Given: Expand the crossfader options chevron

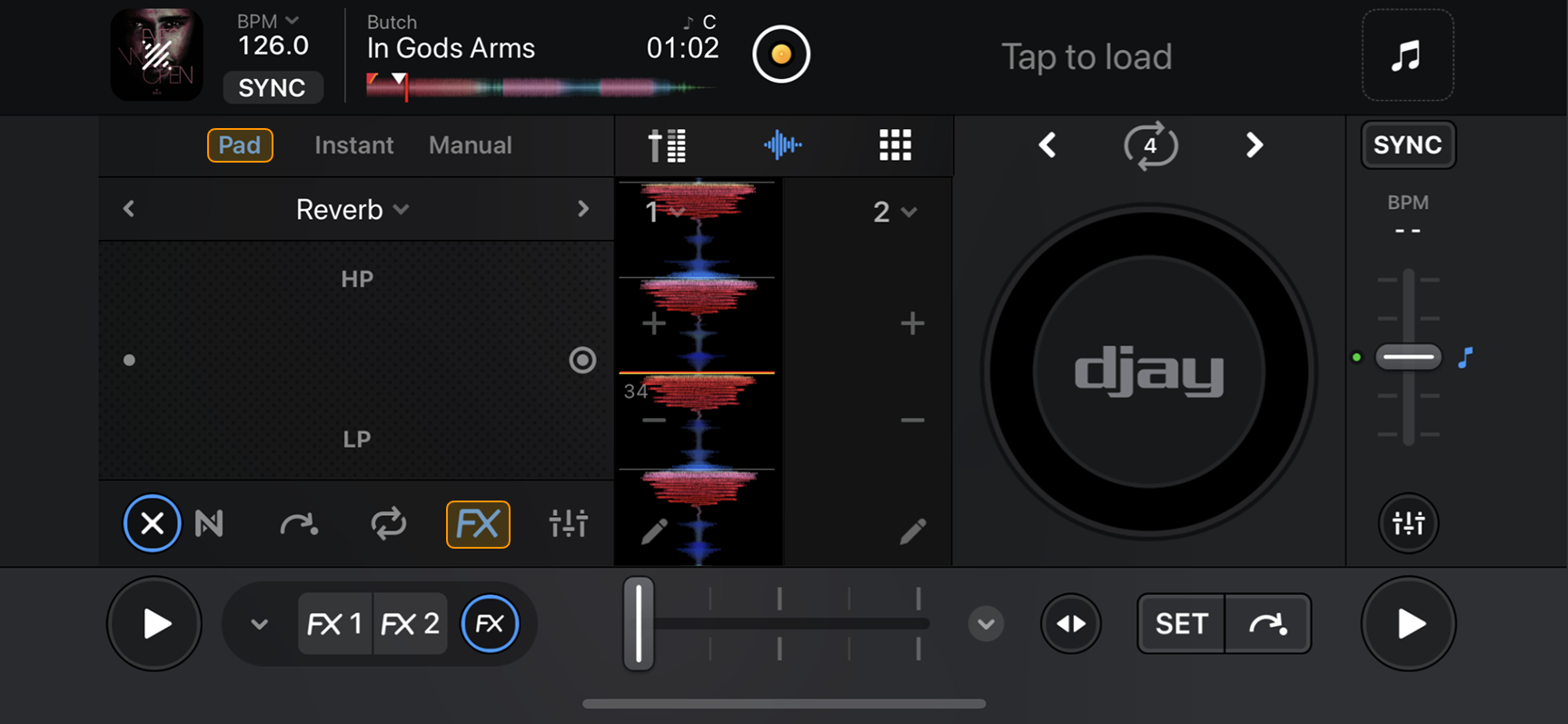Looking at the screenshot, I should tap(986, 624).
